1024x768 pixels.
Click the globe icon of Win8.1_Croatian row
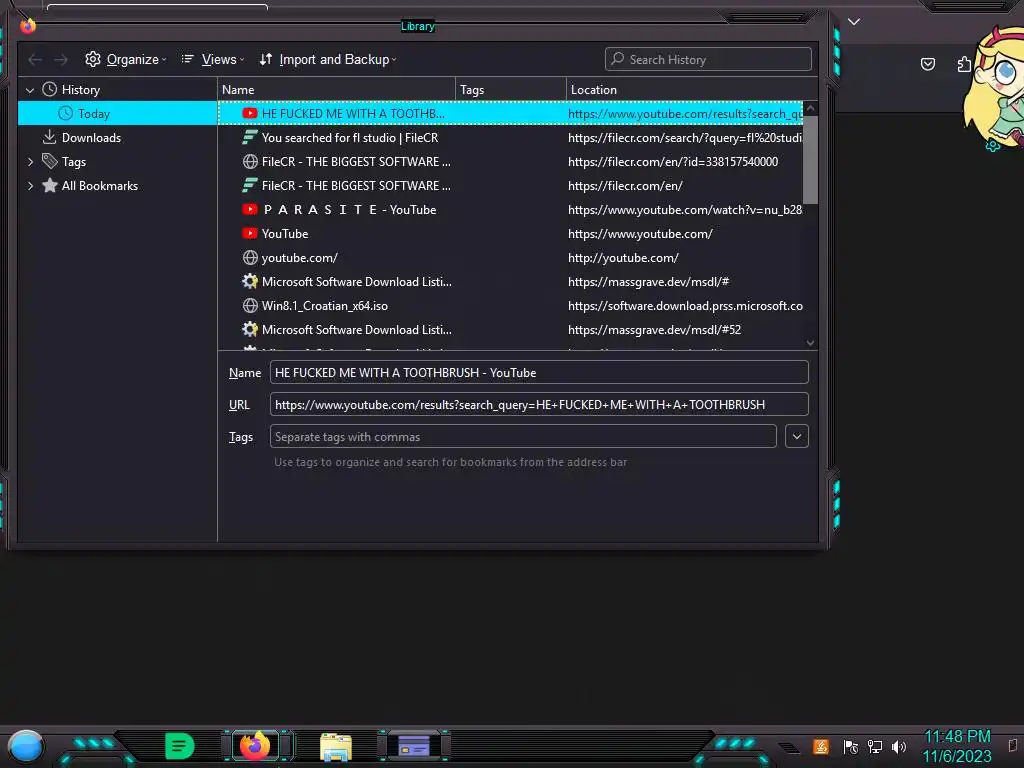[249, 306]
